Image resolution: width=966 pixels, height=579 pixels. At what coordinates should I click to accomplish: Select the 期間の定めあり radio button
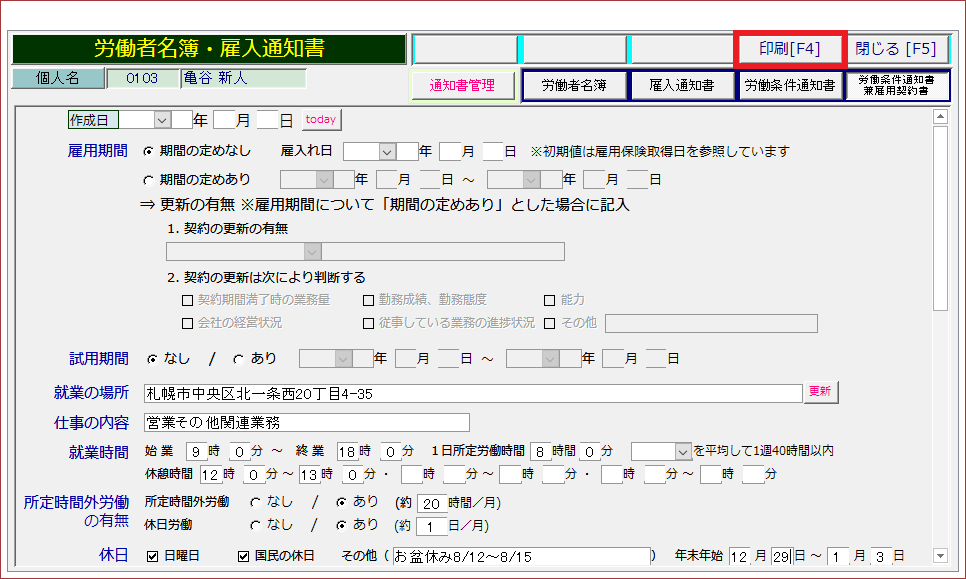pyautogui.click(x=150, y=180)
